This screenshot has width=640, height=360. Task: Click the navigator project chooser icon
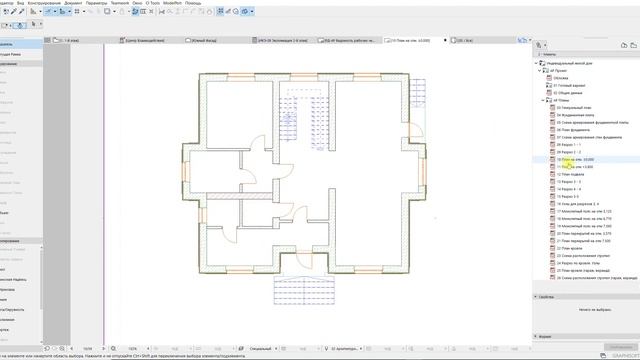click(x=539, y=45)
